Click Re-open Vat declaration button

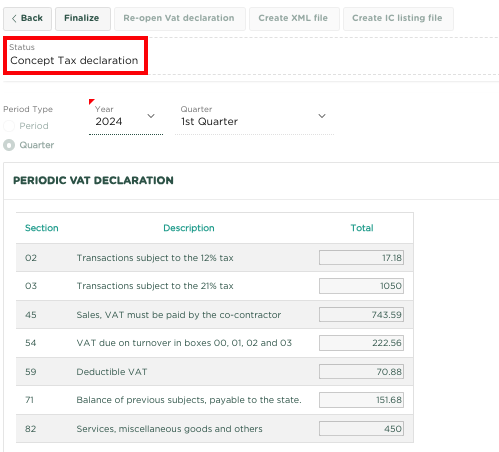click(x=180, y=19)
